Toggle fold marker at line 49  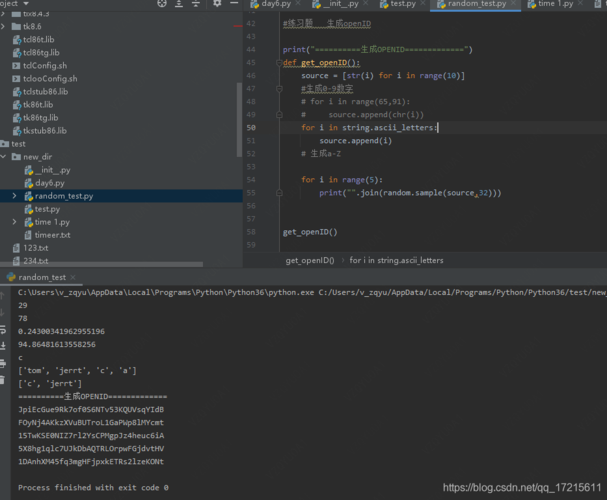279,115
